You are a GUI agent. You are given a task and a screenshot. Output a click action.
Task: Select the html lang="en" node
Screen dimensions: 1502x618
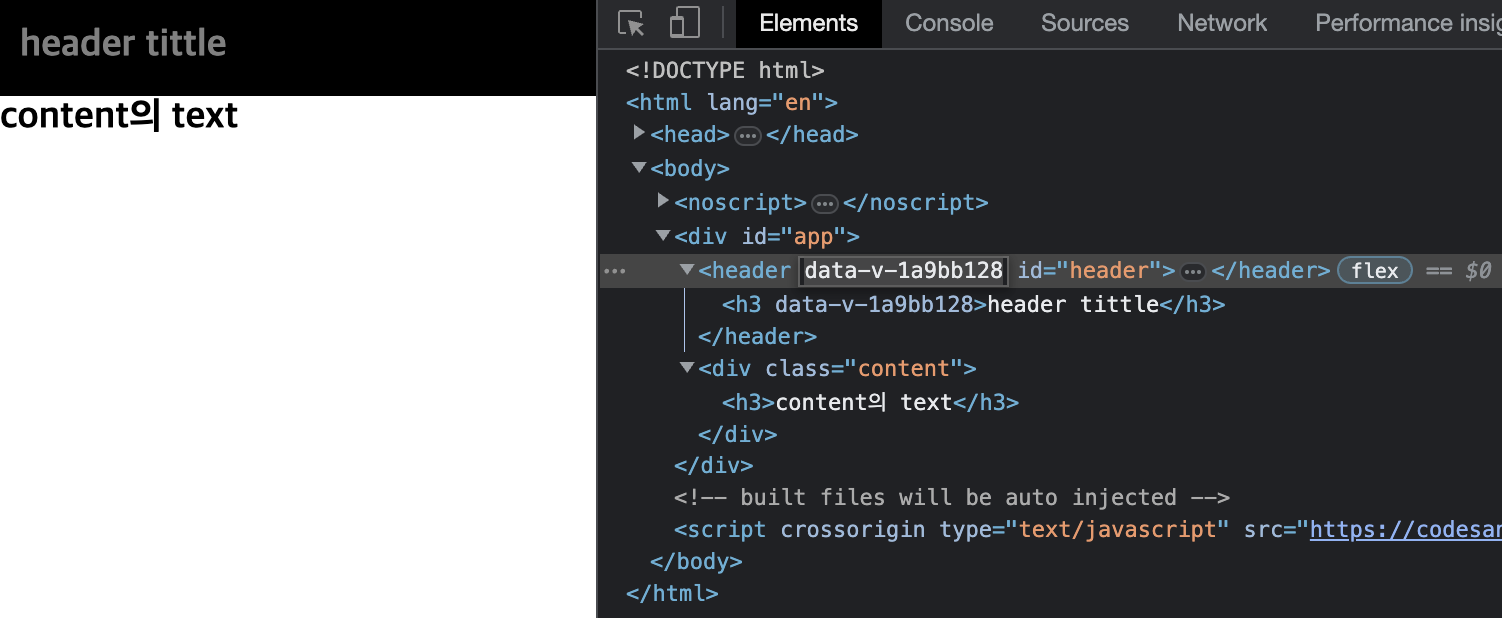pyautogui.click(x=732, y=102)
